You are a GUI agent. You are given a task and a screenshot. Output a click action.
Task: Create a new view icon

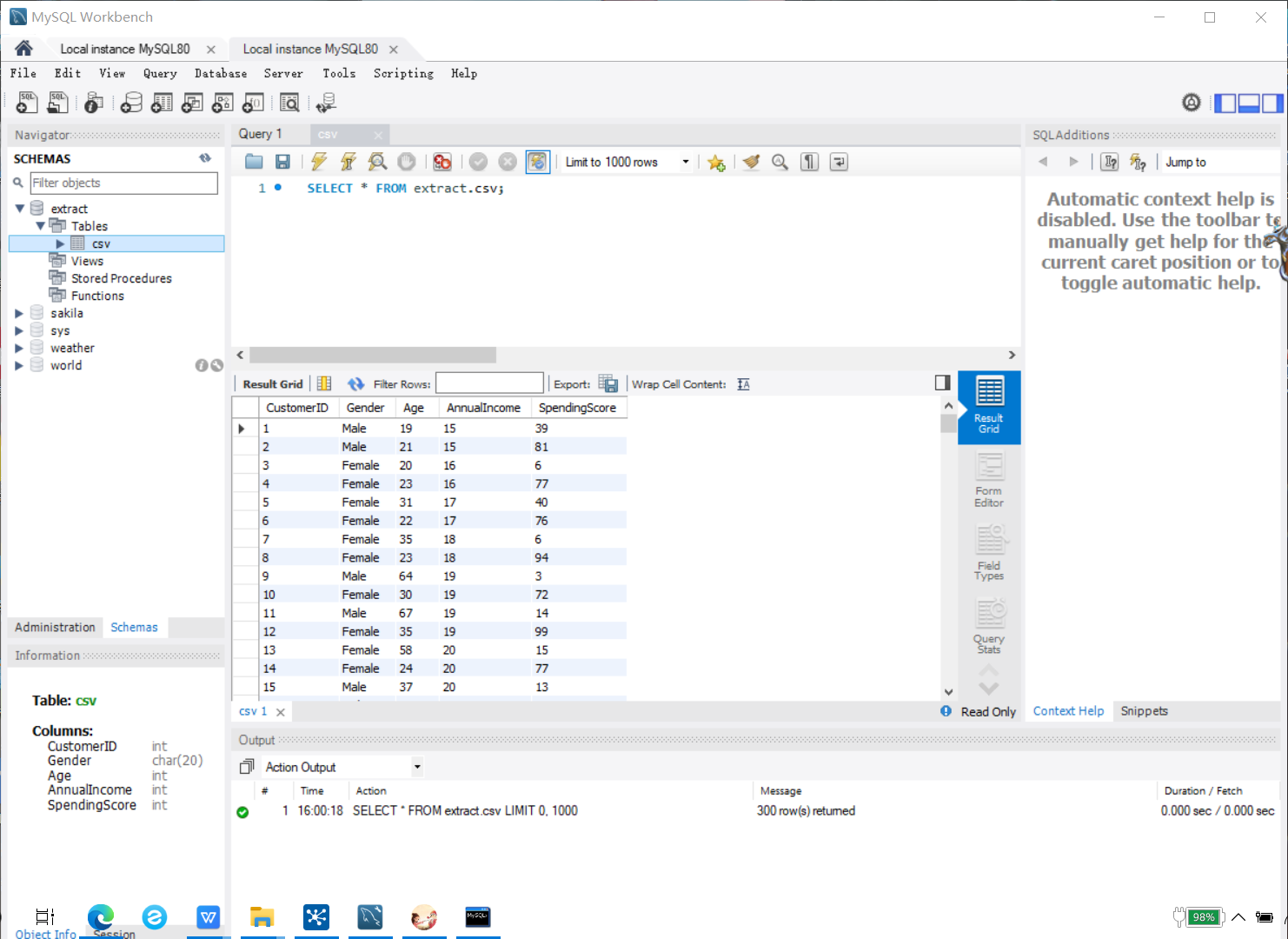pos(192,103)
